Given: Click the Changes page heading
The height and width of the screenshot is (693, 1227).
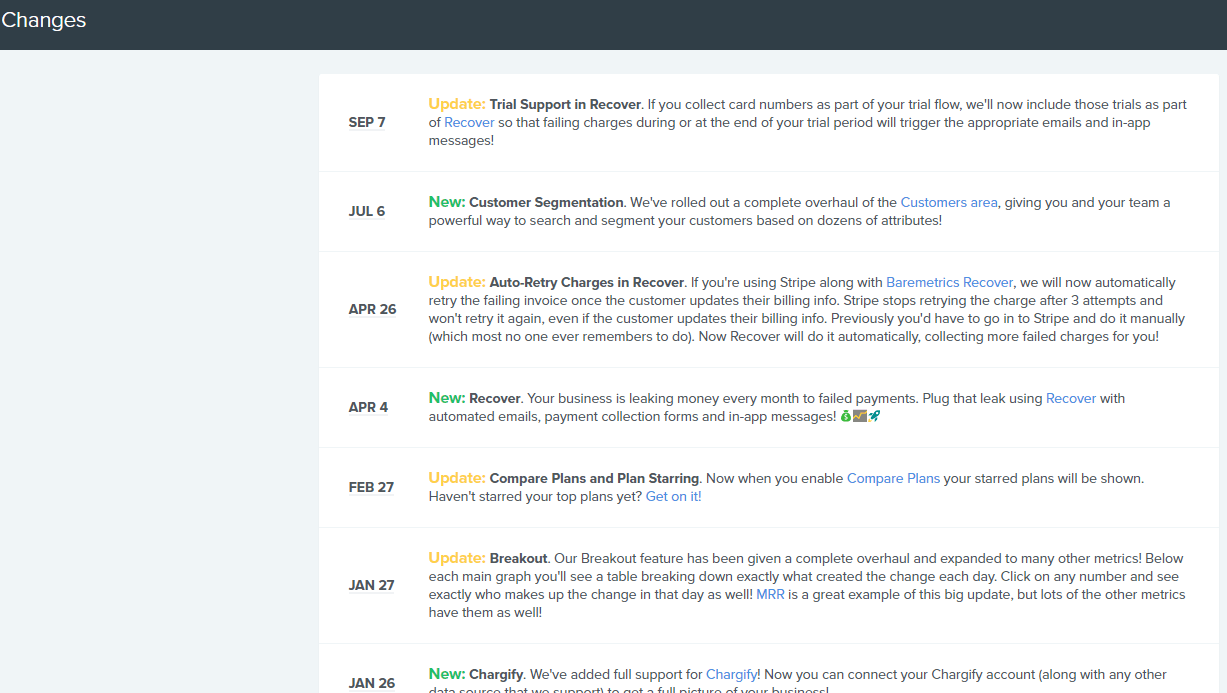Looking at the screenshot, I should coord(43,20).
